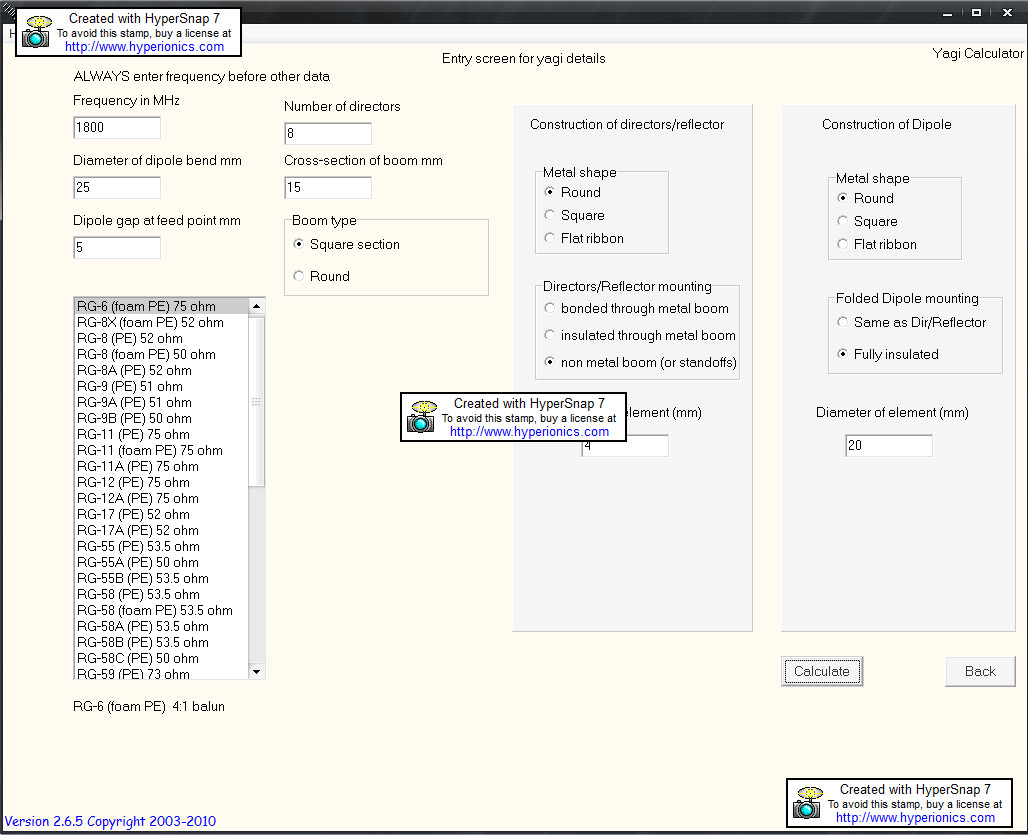Select RG-8A (PE) 52 ohm cable
1028x835 pixels.
tap(161, 370)
